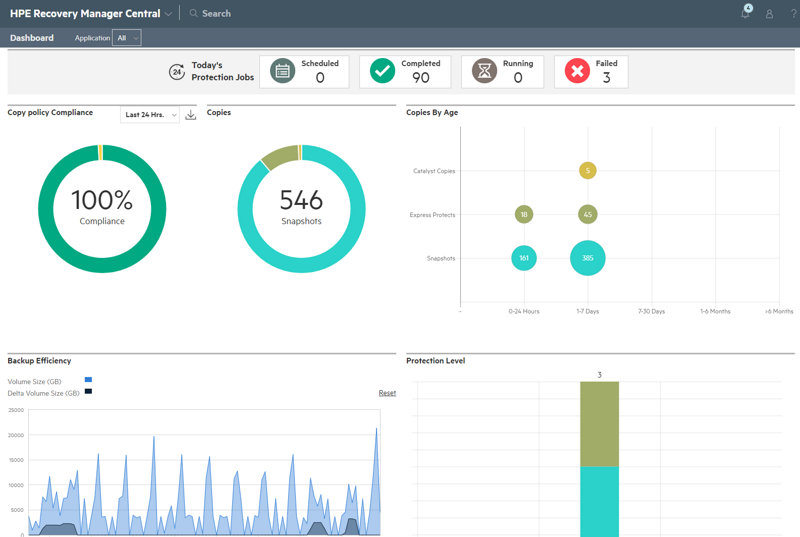Open the notifications bell icon
Image resolution: width=800 pixels, height=537 pixels.
745,13
